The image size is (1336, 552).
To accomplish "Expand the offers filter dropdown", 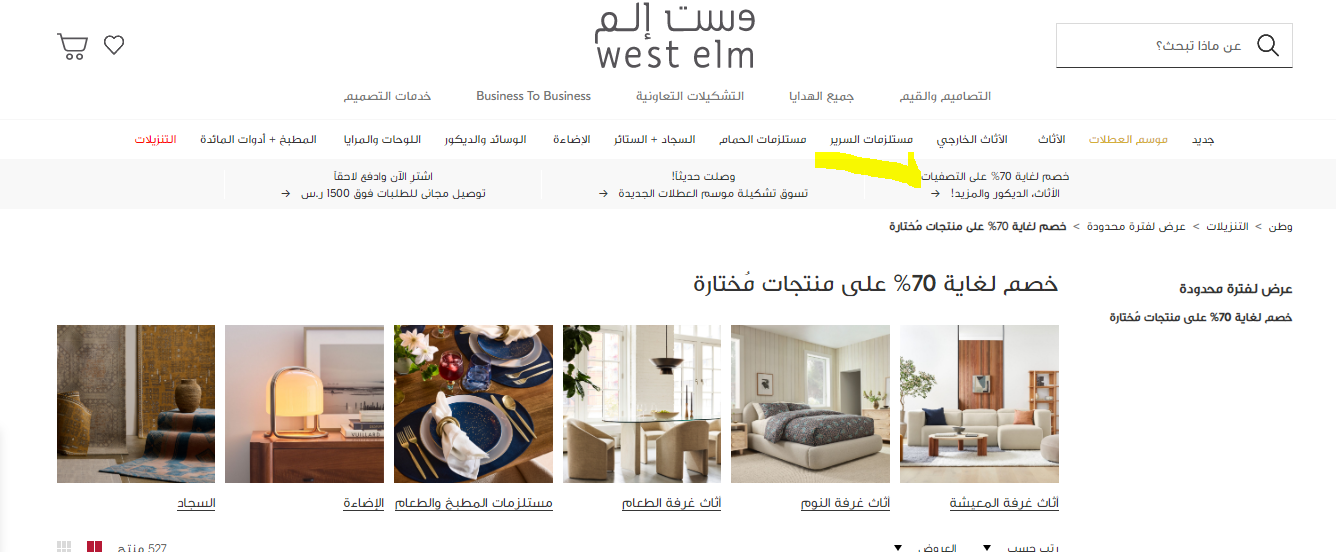I will click(x=927, y=547).
